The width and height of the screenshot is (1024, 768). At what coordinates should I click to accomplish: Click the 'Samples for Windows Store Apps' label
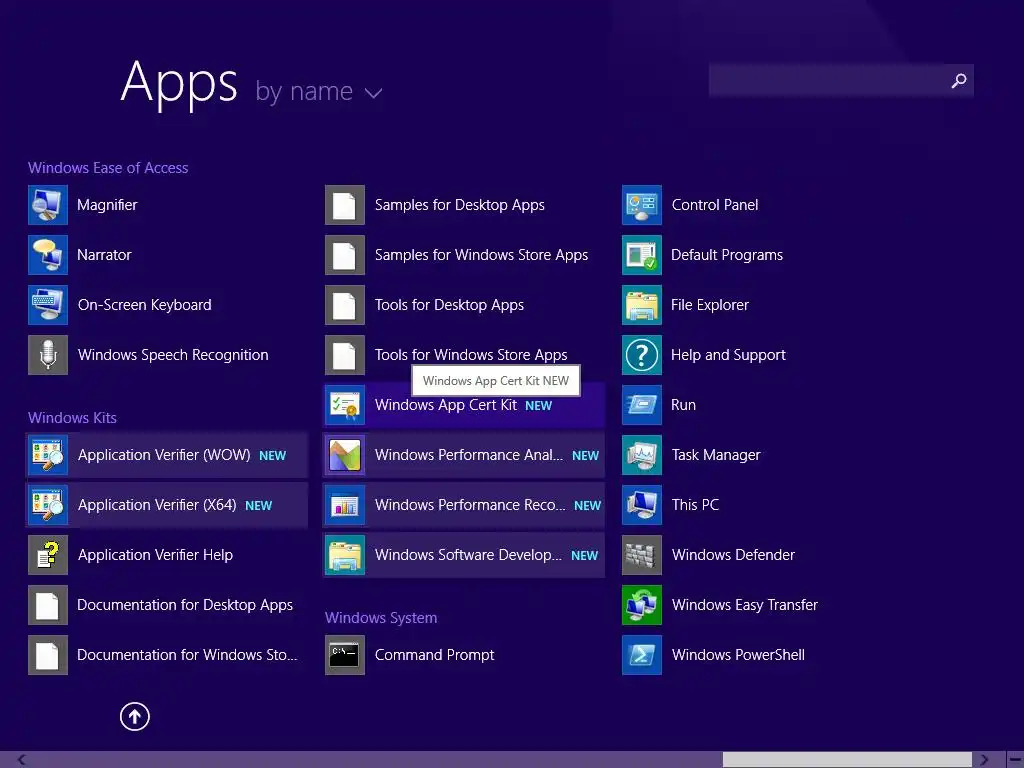coord(481,255)
